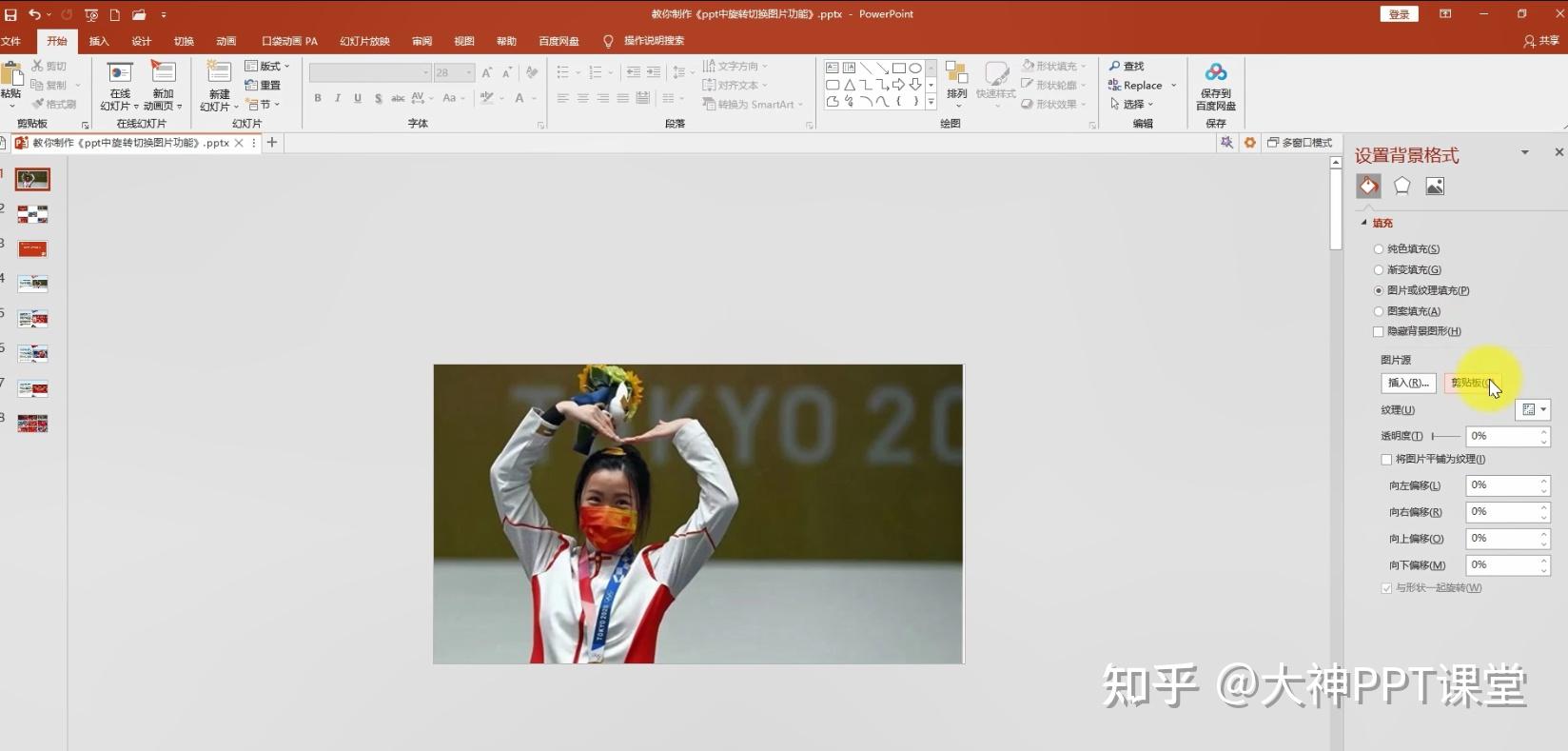Open the Design ribbon tab

click(141, 41)
